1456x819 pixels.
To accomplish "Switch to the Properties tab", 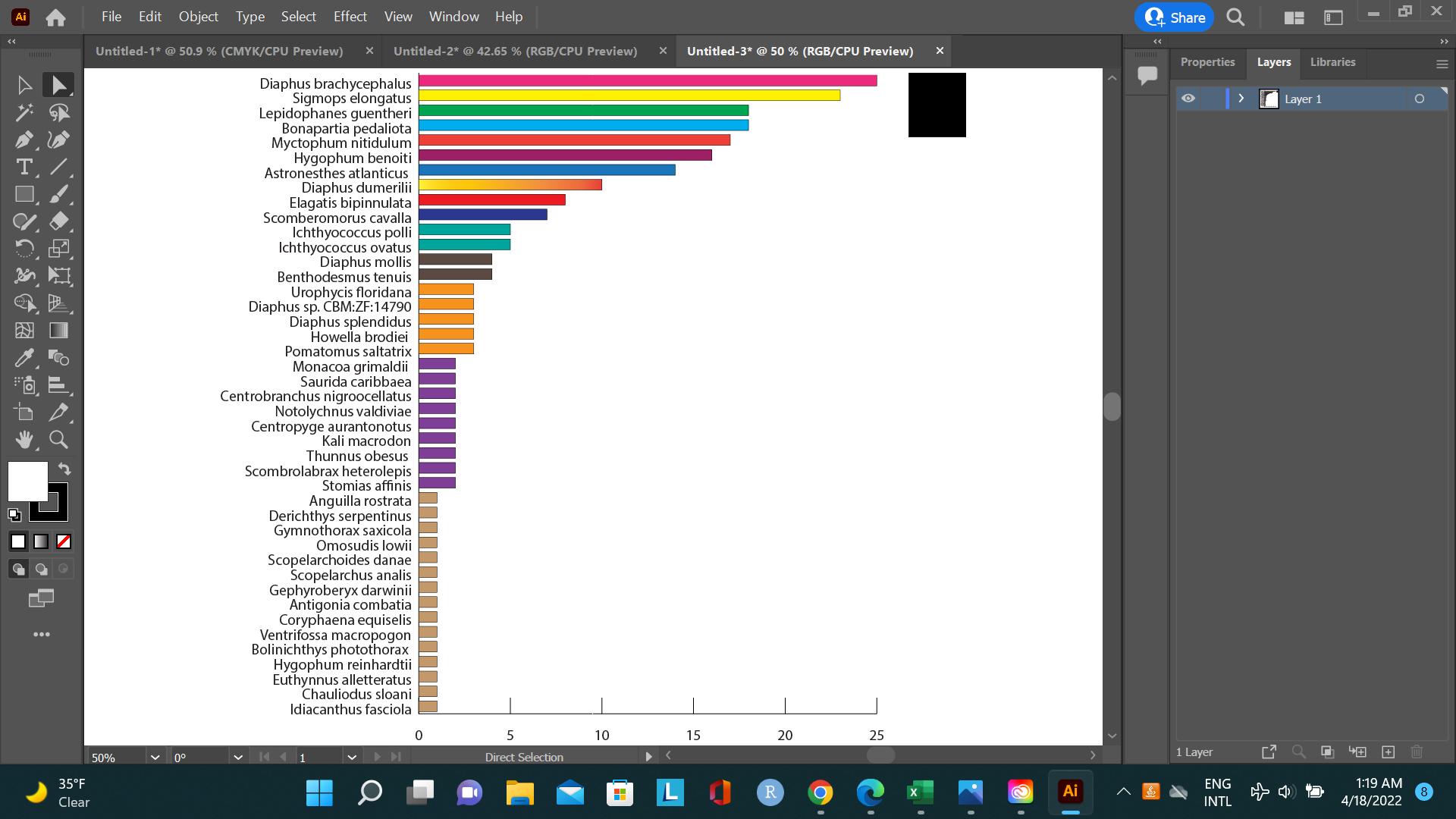I will point(1207,62).
